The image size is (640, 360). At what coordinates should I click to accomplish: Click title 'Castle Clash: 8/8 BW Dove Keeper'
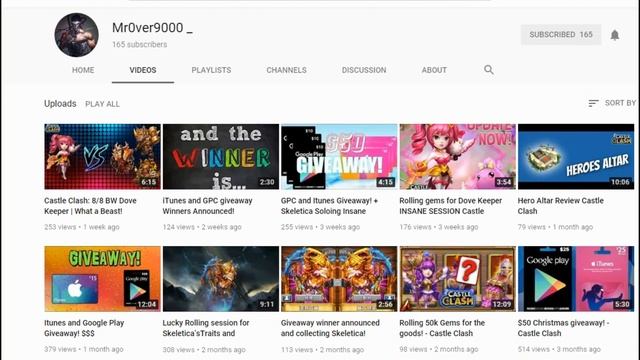[x=90, y=206]
